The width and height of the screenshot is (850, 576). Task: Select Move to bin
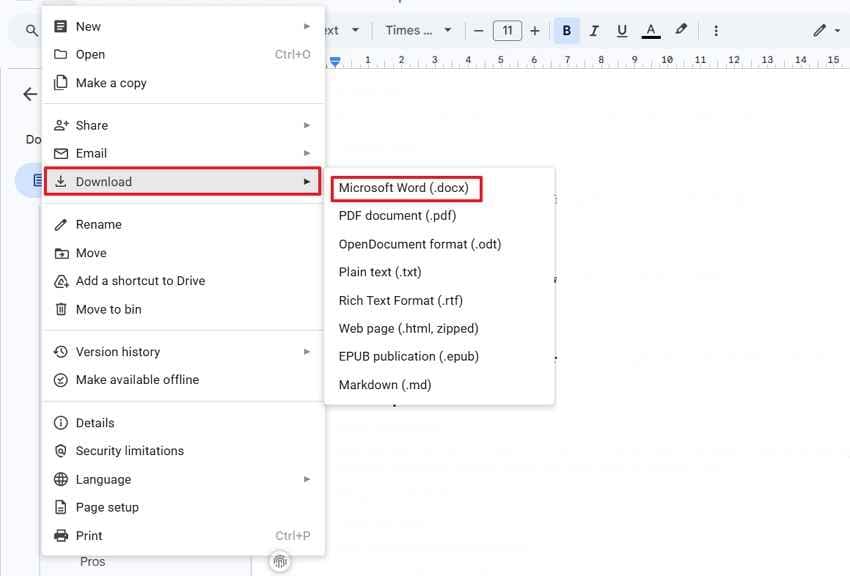point(183,309)
